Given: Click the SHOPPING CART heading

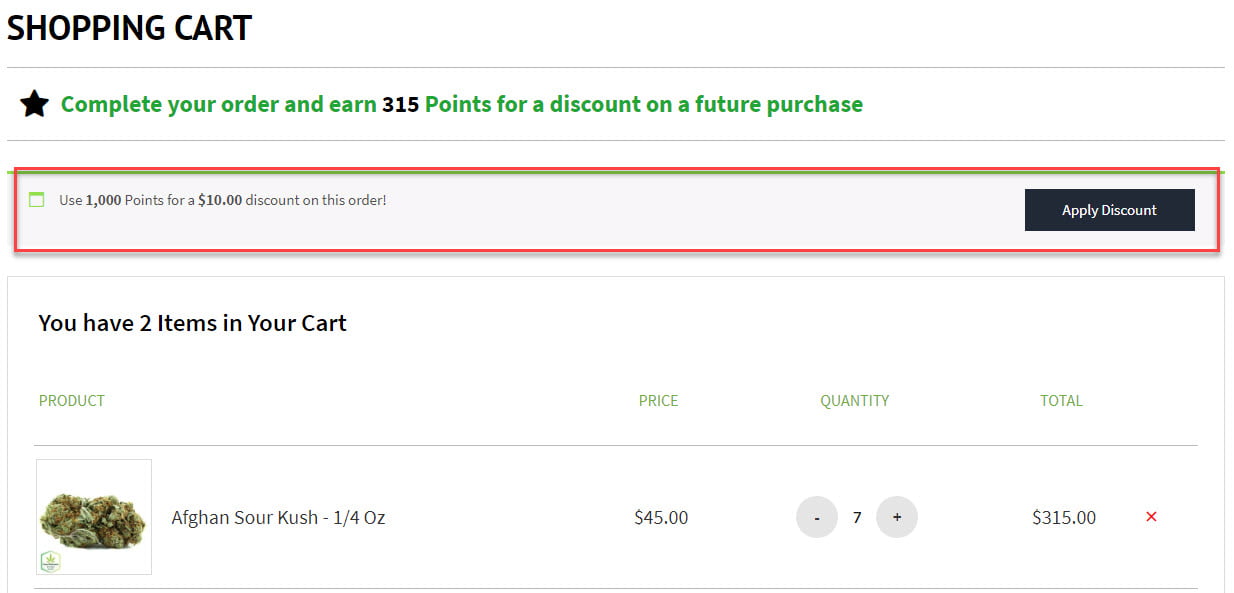Looking at the screenshot, I should point(130,28).
